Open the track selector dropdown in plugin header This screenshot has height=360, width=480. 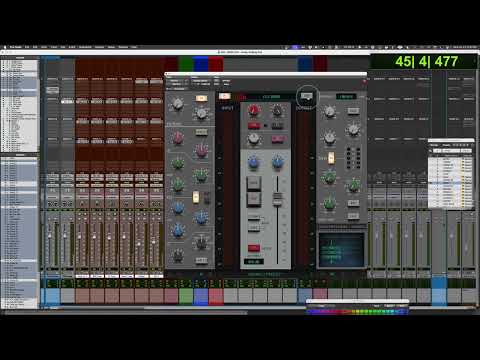[x=175, y=83]
